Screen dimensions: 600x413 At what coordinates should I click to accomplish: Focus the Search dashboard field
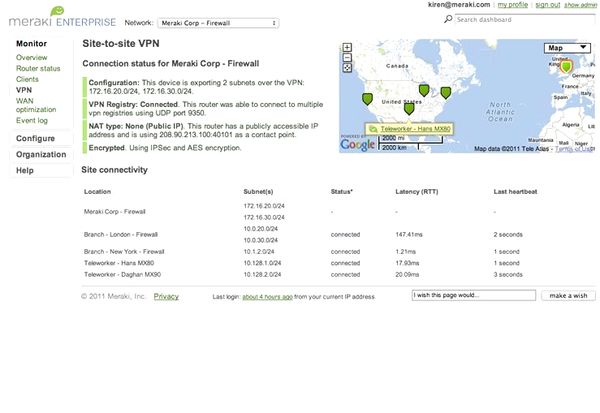[525, 20]
